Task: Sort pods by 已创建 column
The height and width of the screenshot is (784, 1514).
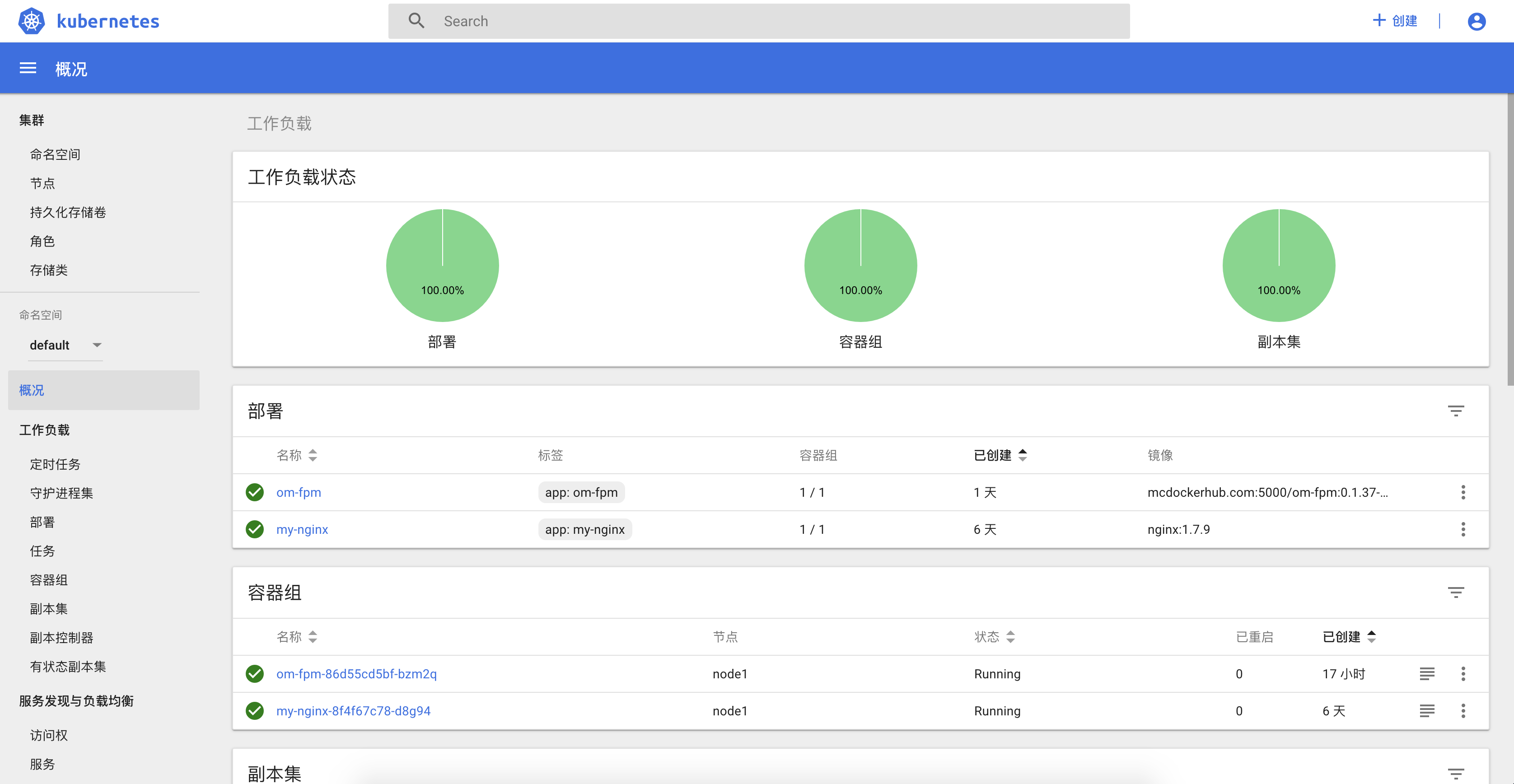Action: coord(1350,636)
